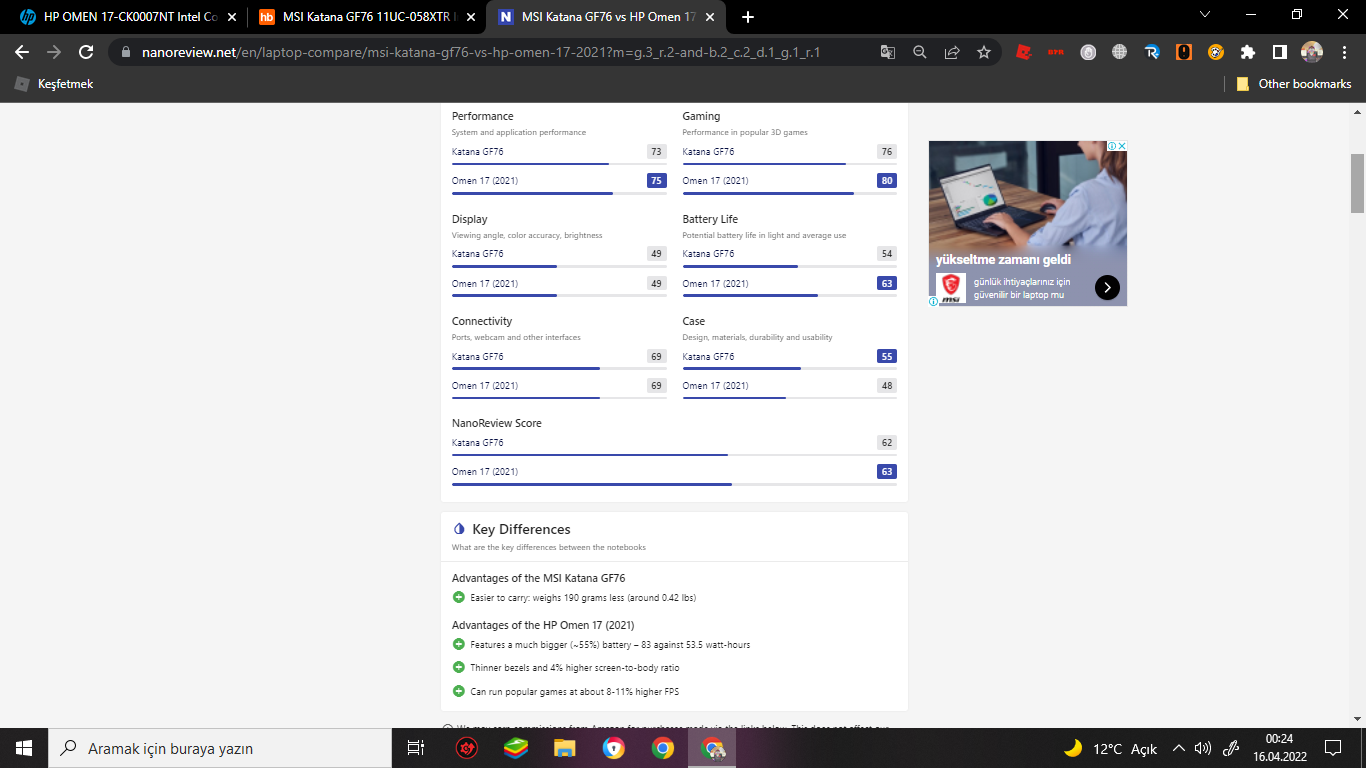Click Omen 17 Battery Life score 63
The height and width of the screenshot is (768, 1366).
[887, 284]
